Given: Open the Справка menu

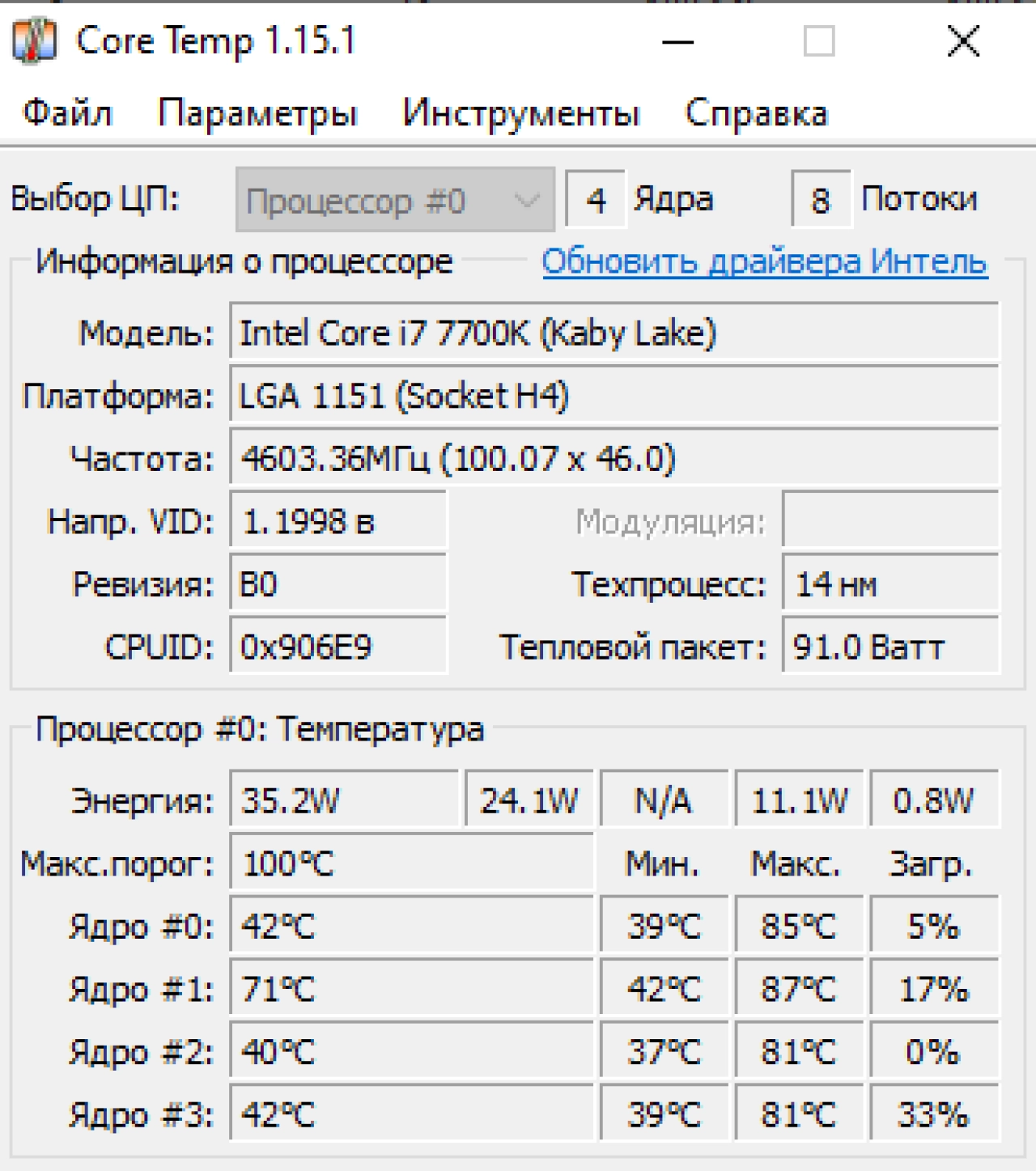Looking at the screenshot, I should pyautogui.click(x=756, y=112).
